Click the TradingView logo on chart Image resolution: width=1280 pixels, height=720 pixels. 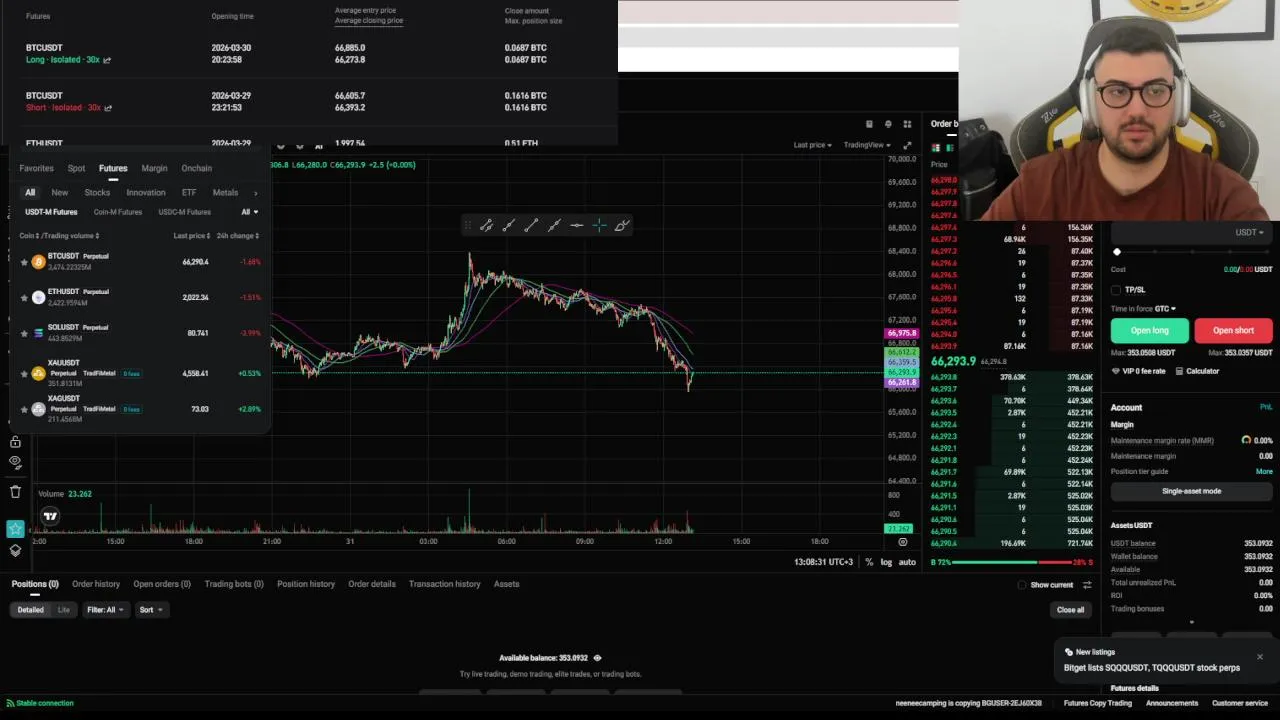50,516
